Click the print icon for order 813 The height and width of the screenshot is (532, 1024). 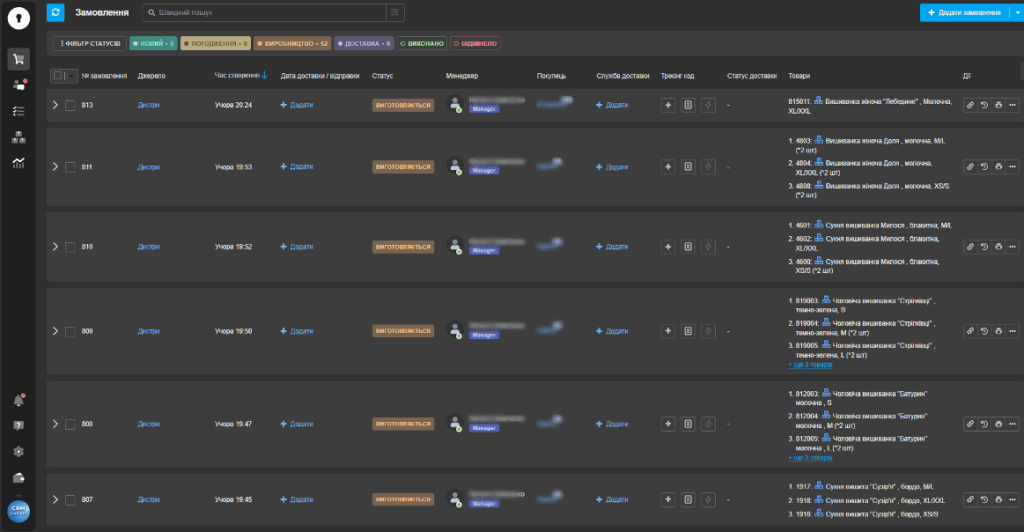click(x=998, y=105)
